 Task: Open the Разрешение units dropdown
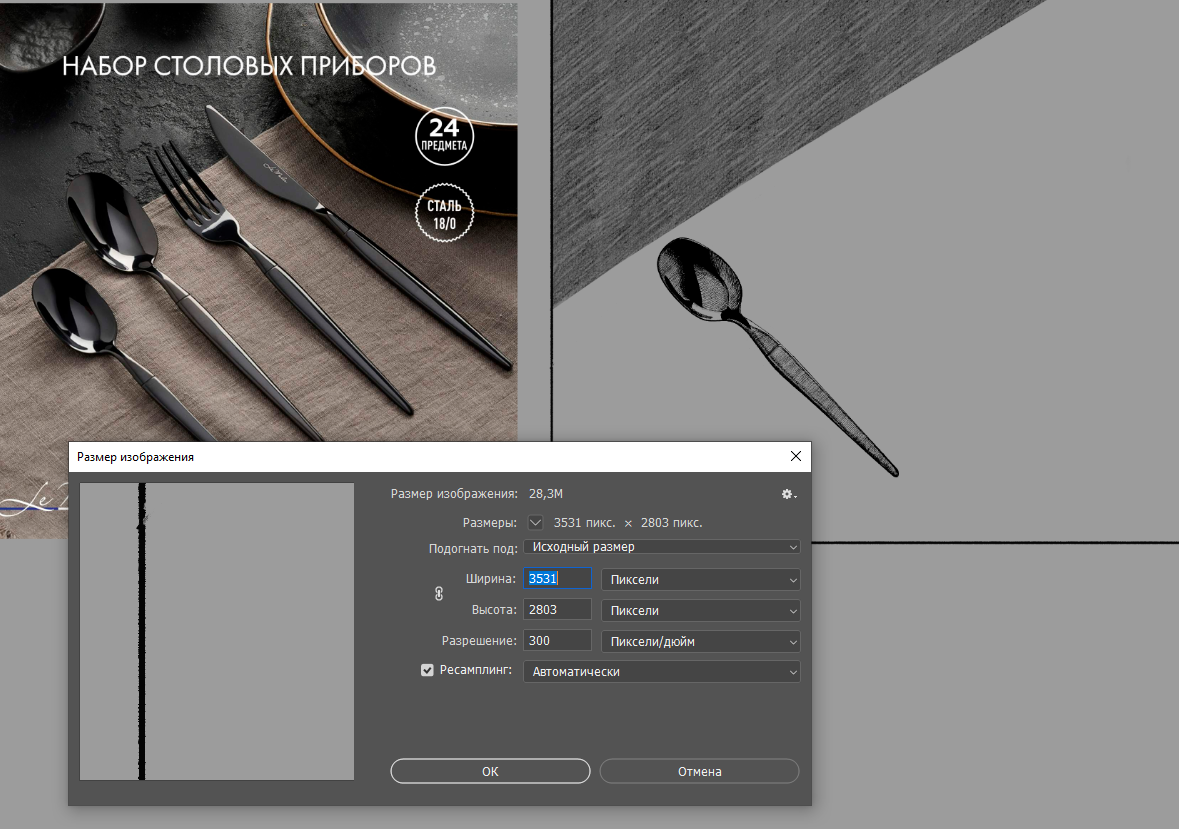click(x=701, y=641)
